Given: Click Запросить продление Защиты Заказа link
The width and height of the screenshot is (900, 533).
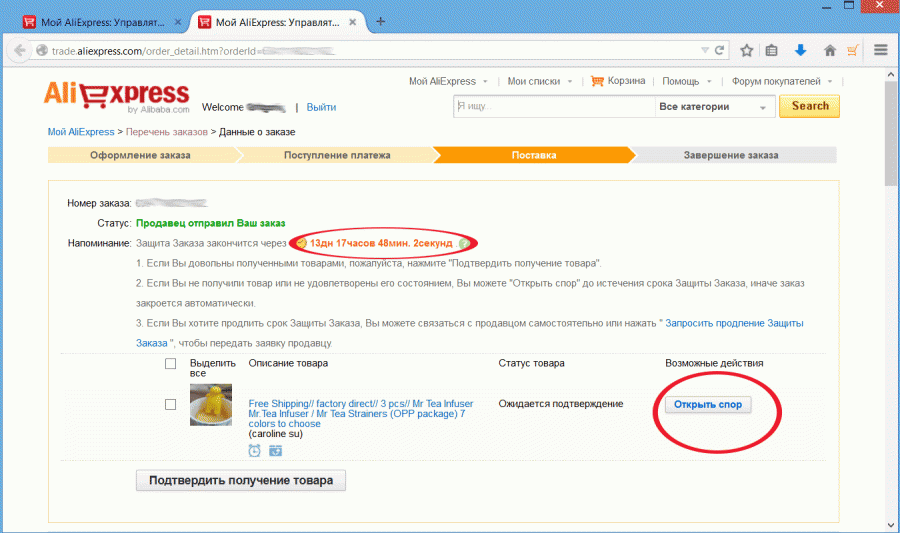Looking at the screenshot, I should coord(734,324).
